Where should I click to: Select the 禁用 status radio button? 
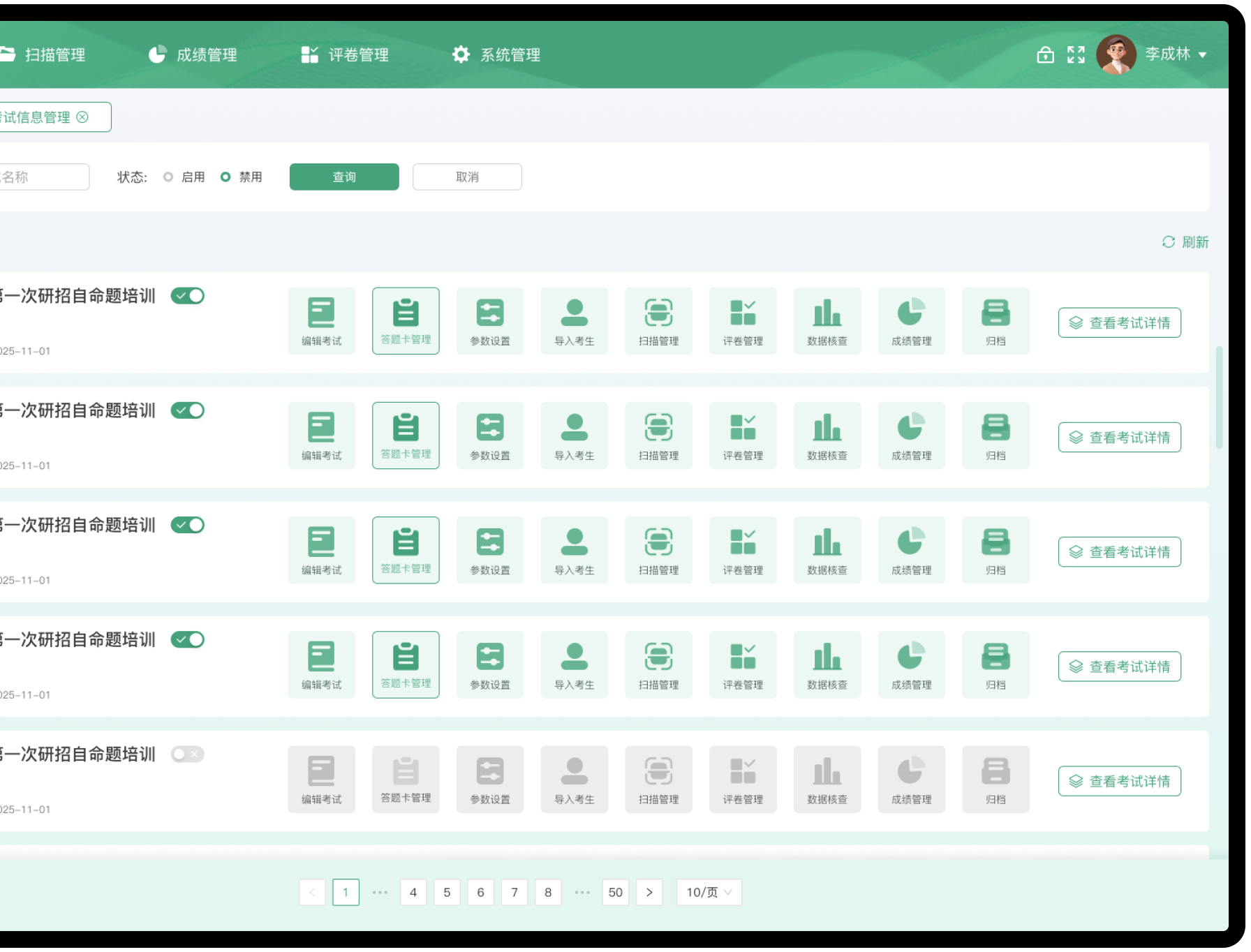click(225, 177)
